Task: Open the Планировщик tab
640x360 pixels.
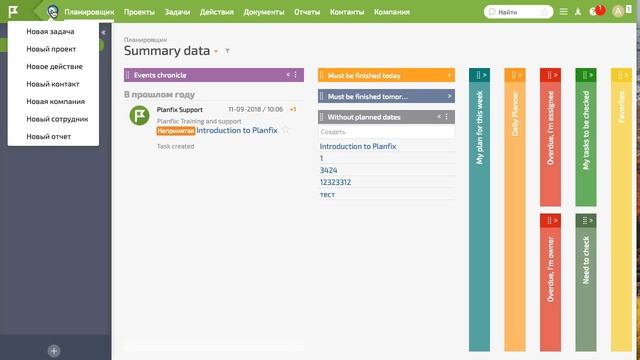Action: coord(89,12)
